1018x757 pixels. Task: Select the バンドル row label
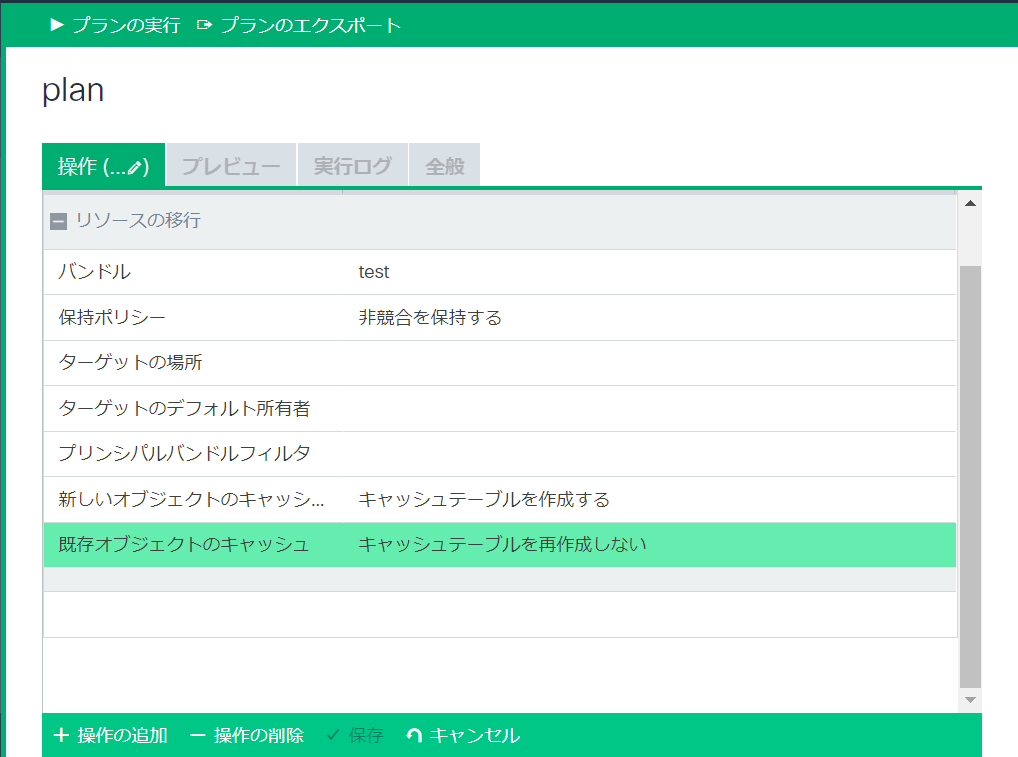(x=95, y=271)
